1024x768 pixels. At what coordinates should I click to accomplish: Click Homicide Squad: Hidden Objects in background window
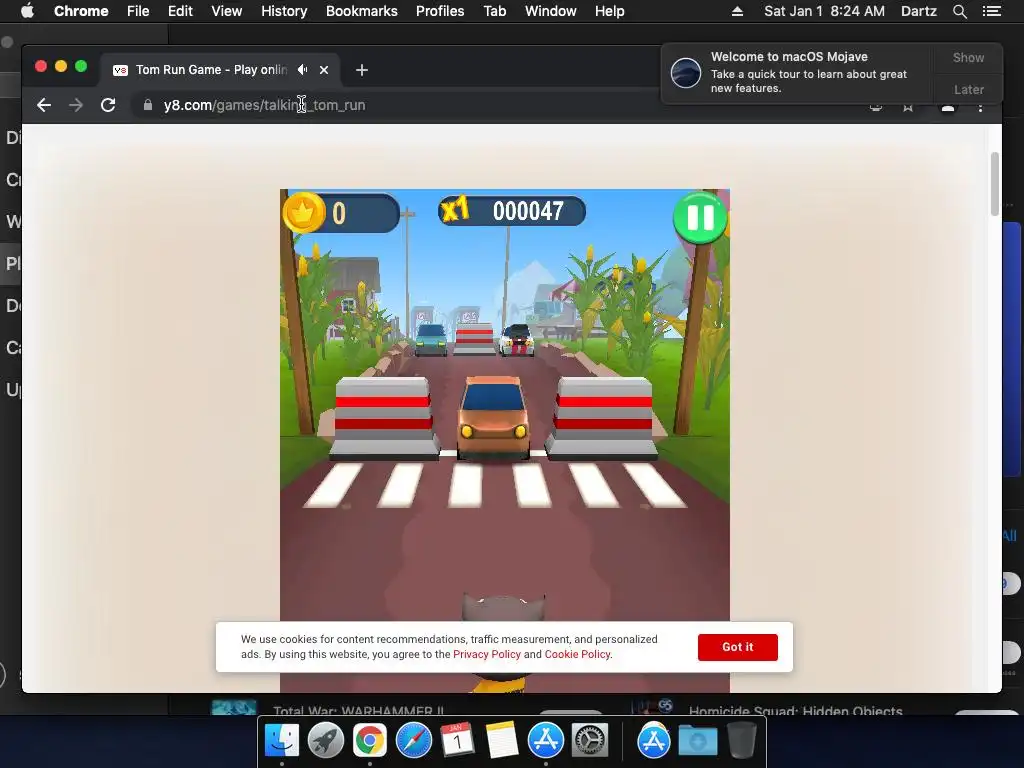coord(795,710)
